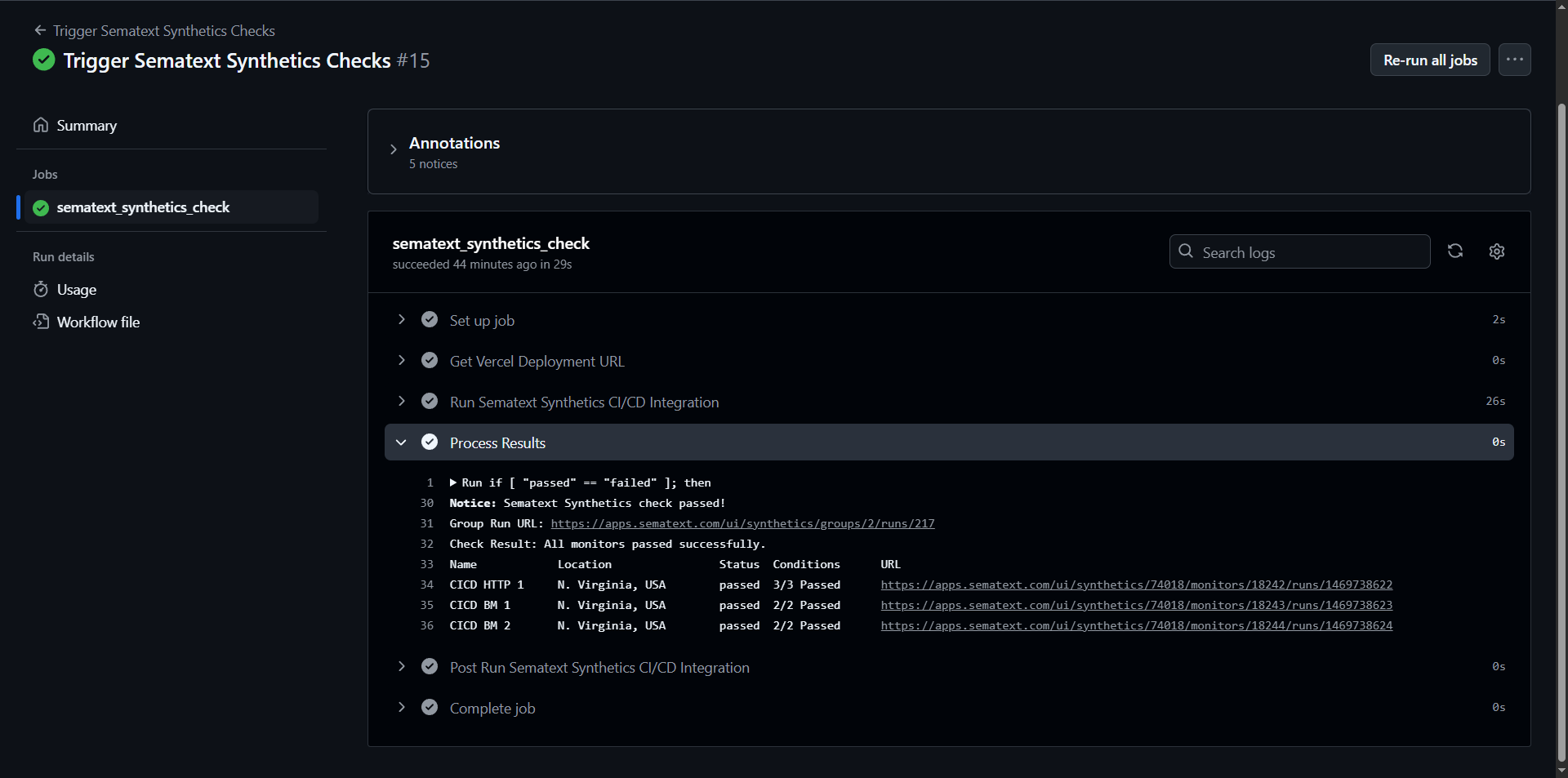
Task: Focus the Search logs input field
Action: click(x=1299, y=251)
